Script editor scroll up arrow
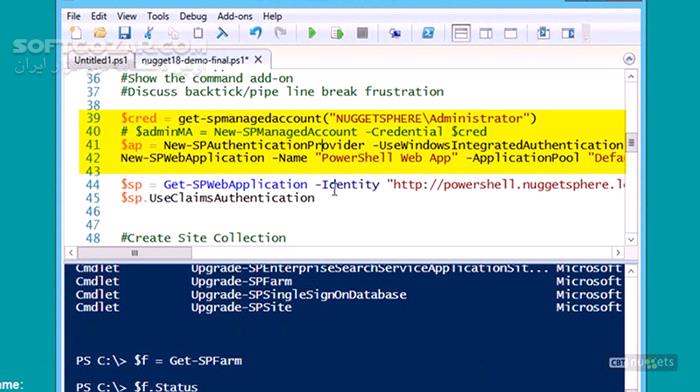 pyautogui.click(x=631, y=77)
